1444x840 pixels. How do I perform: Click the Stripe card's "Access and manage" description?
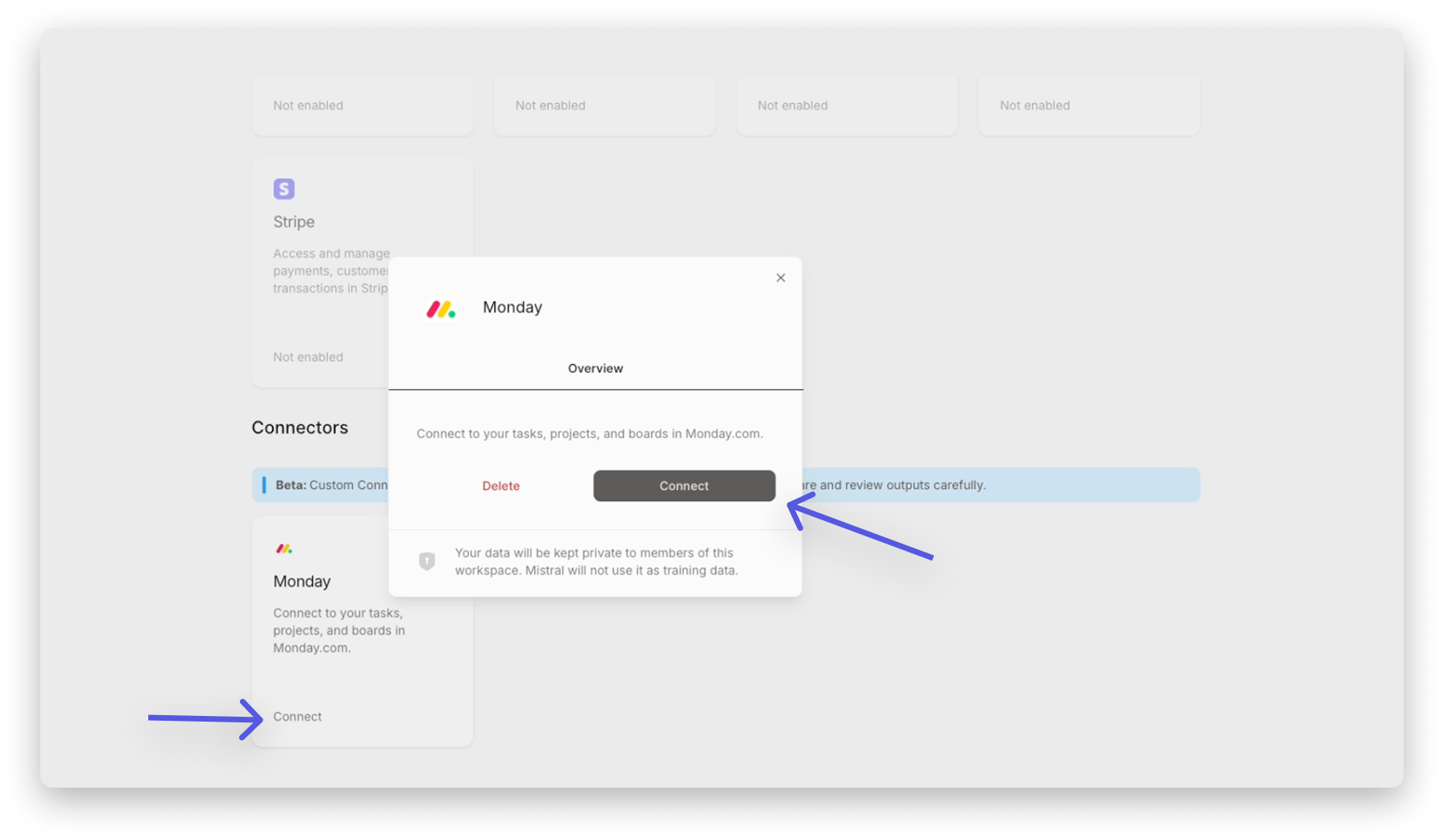(331, 271)
